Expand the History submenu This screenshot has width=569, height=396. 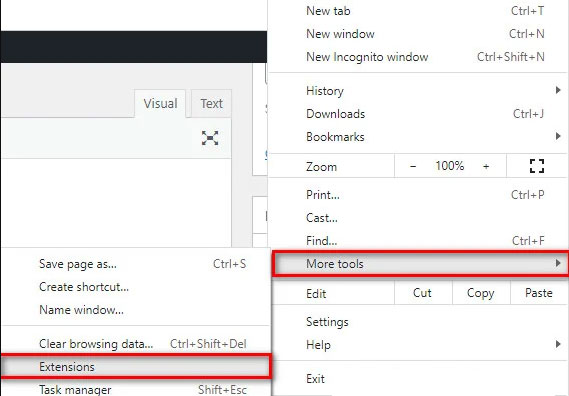(x=418, y=91)
